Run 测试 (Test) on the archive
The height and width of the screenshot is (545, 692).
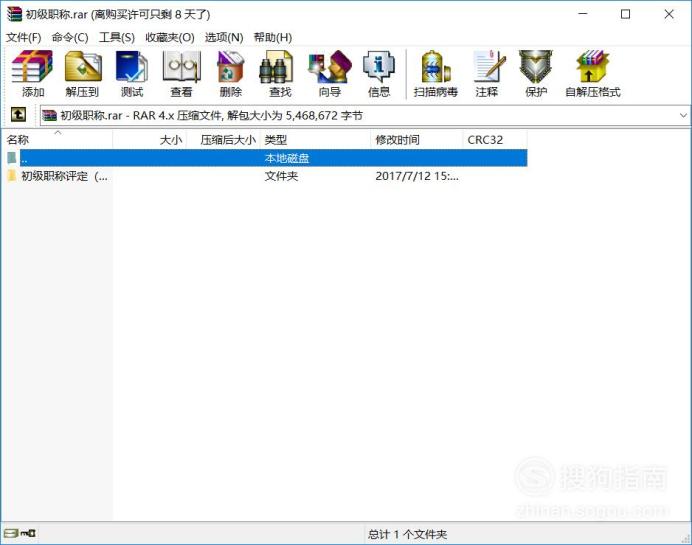(132, 74)
